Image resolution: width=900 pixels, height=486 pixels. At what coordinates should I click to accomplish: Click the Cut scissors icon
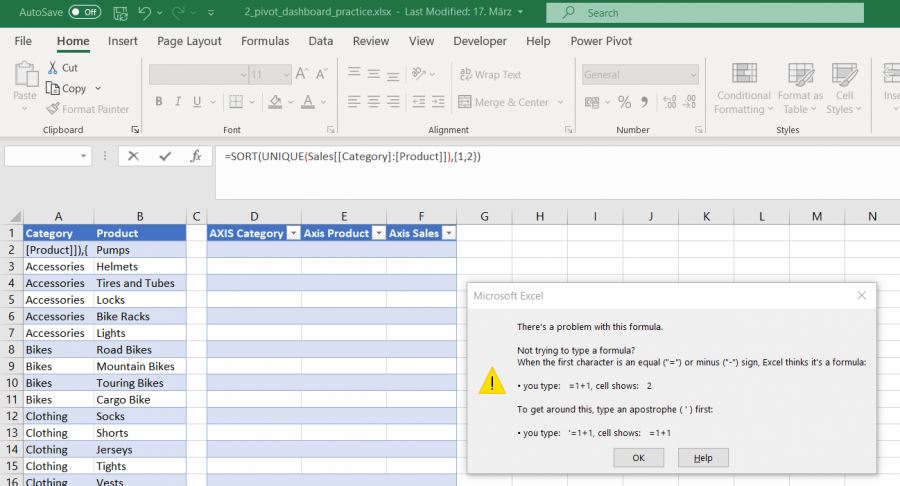pyautogui.click(x=53, y=68)
